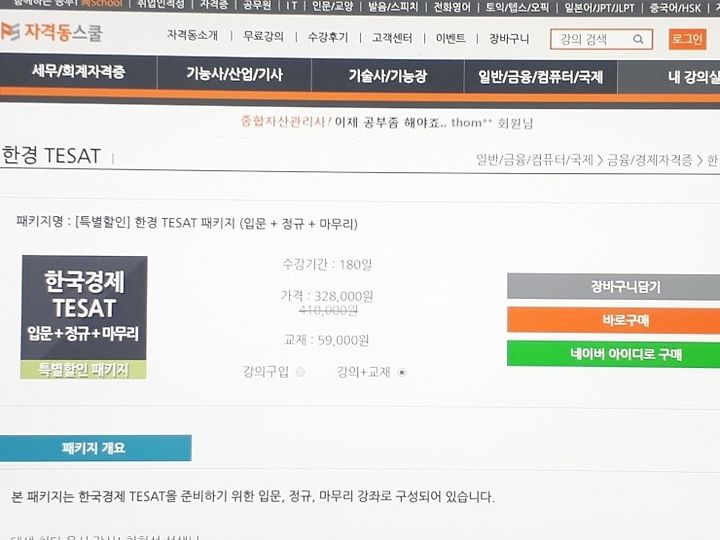This screenshot has width=720, height=540.
Task: Open the 일반/금융/컴퓨터/국제 main menu
Action: pyautogui.click(x=540, y=77)
